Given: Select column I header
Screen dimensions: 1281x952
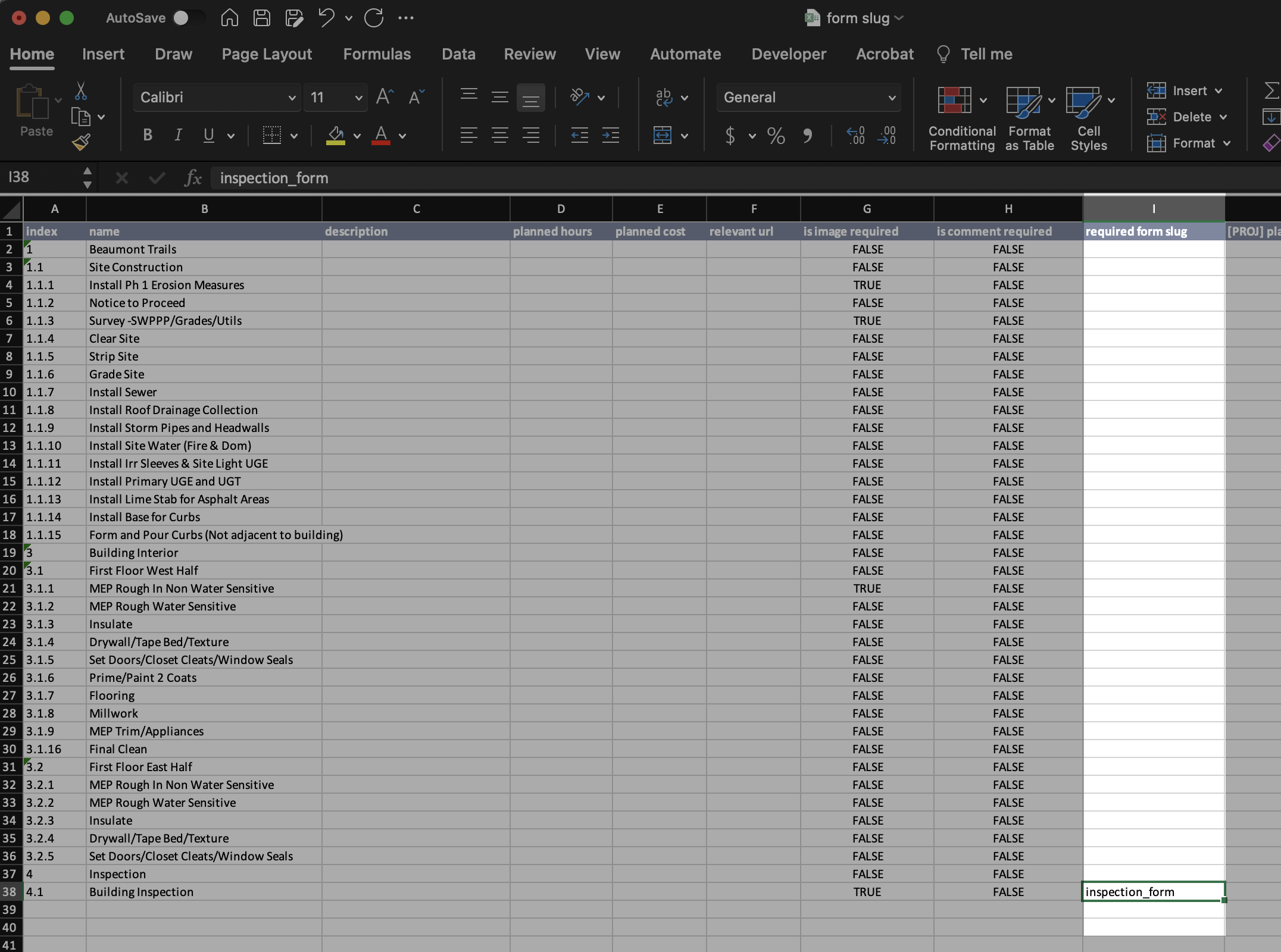Looking at the screenshot, I should [1154, 209].
